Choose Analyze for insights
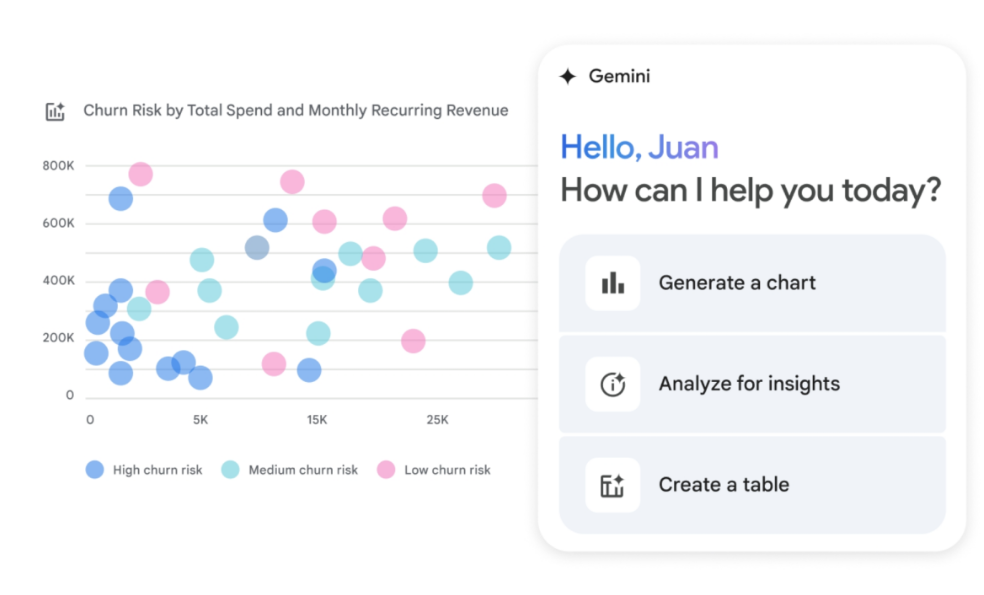Image resolution: width=984 pixels, height=595 pixels. click(x=752, y=384)
